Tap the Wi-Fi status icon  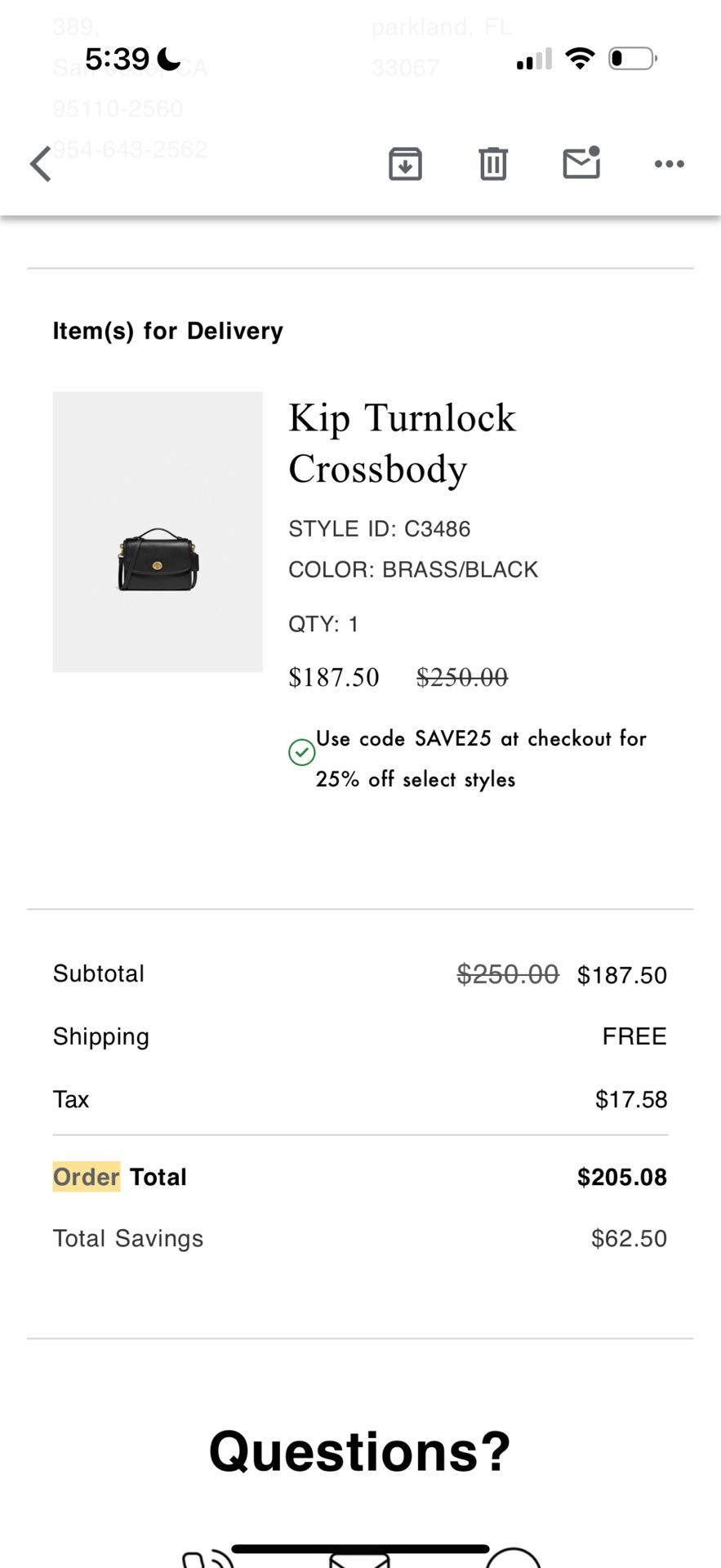click(x=580, y=59)
